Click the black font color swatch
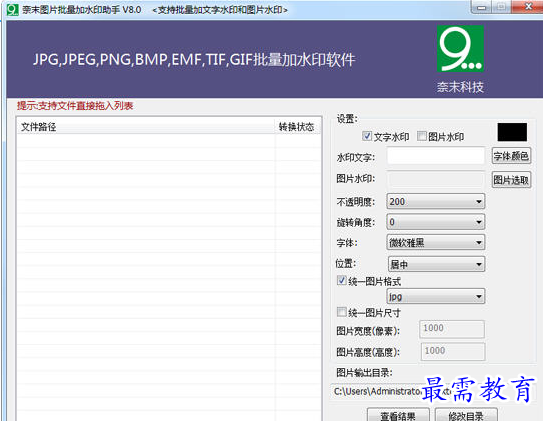Image resolution: width=543 pixels, height=421 pixels. (512, 132)
